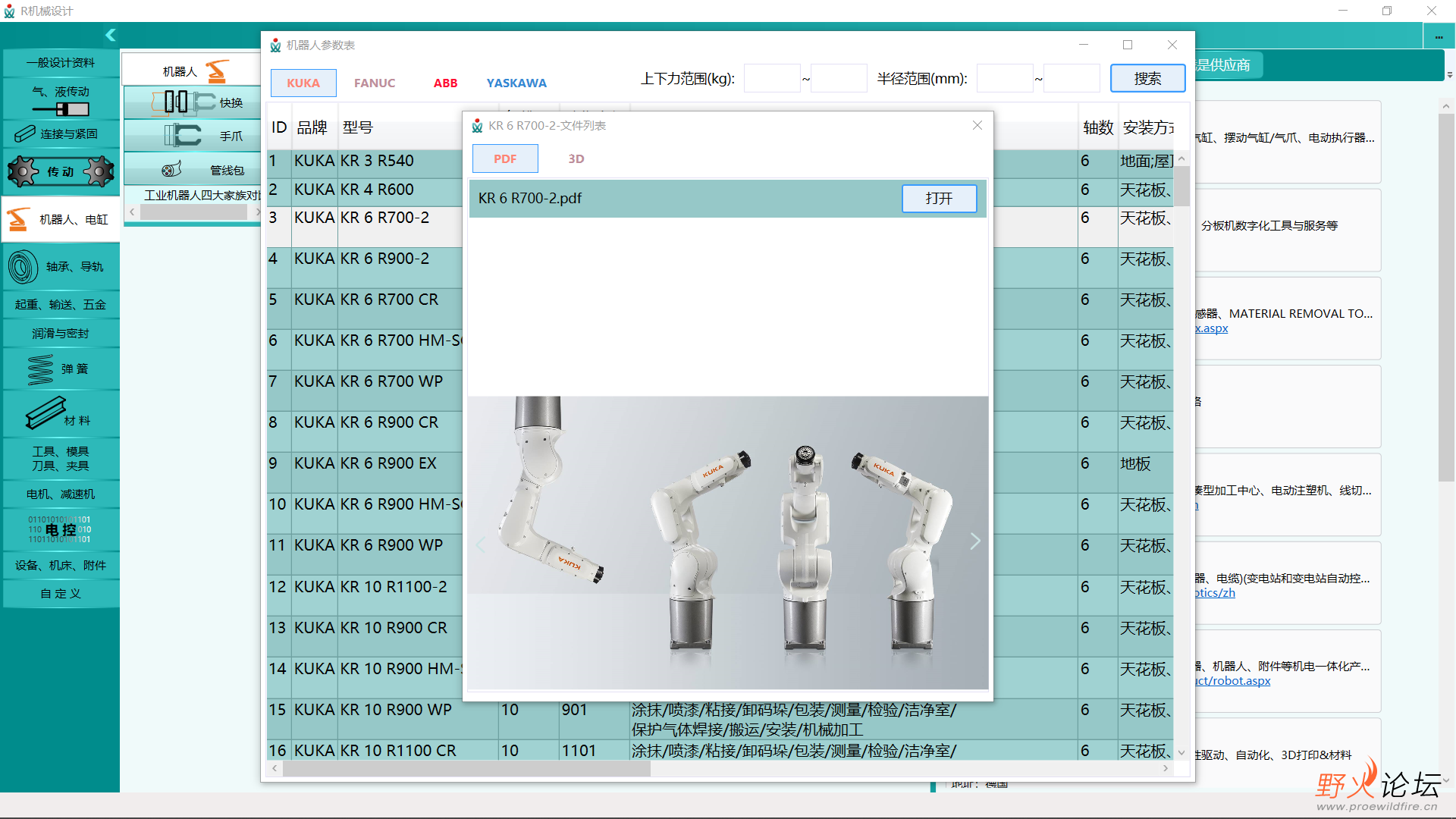Open 润滑与密封 category
The image size is (1456, 819).
61,334
